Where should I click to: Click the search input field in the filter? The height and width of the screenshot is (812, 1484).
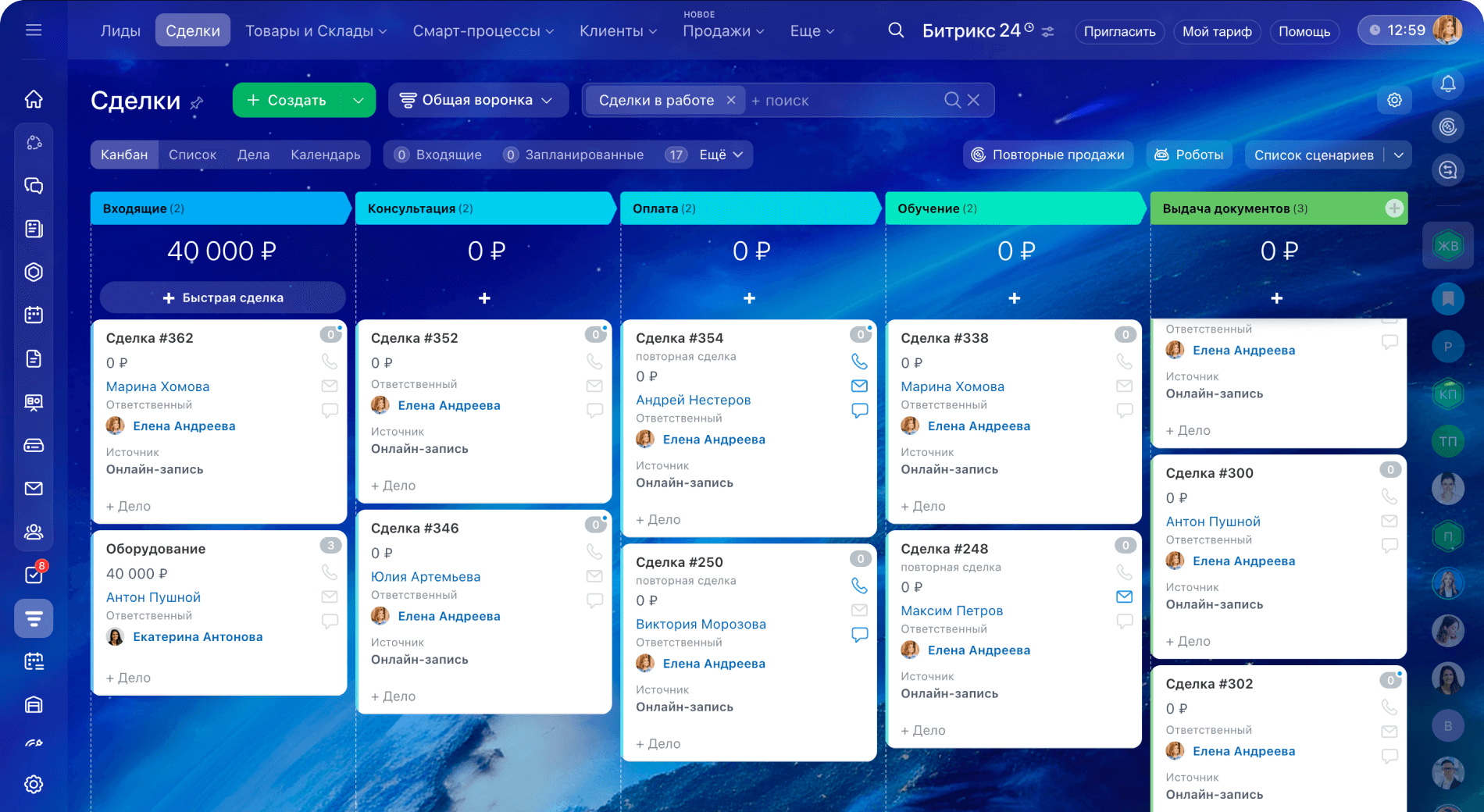coord(844,100)
